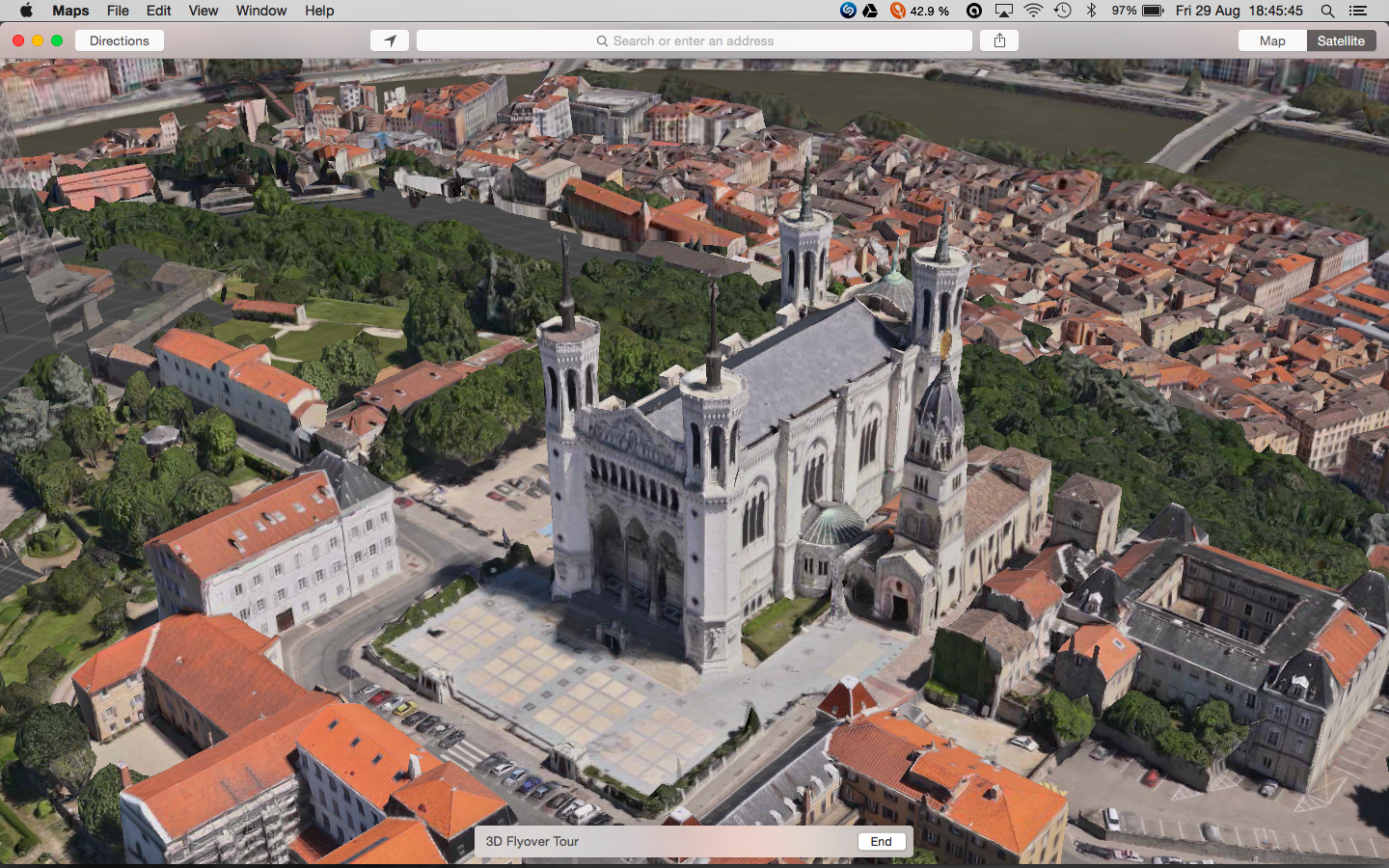Image resolution: width=1389 pixels, height=868 pixels.
Task: Switch to Map view
Action: click(1271, 41)
